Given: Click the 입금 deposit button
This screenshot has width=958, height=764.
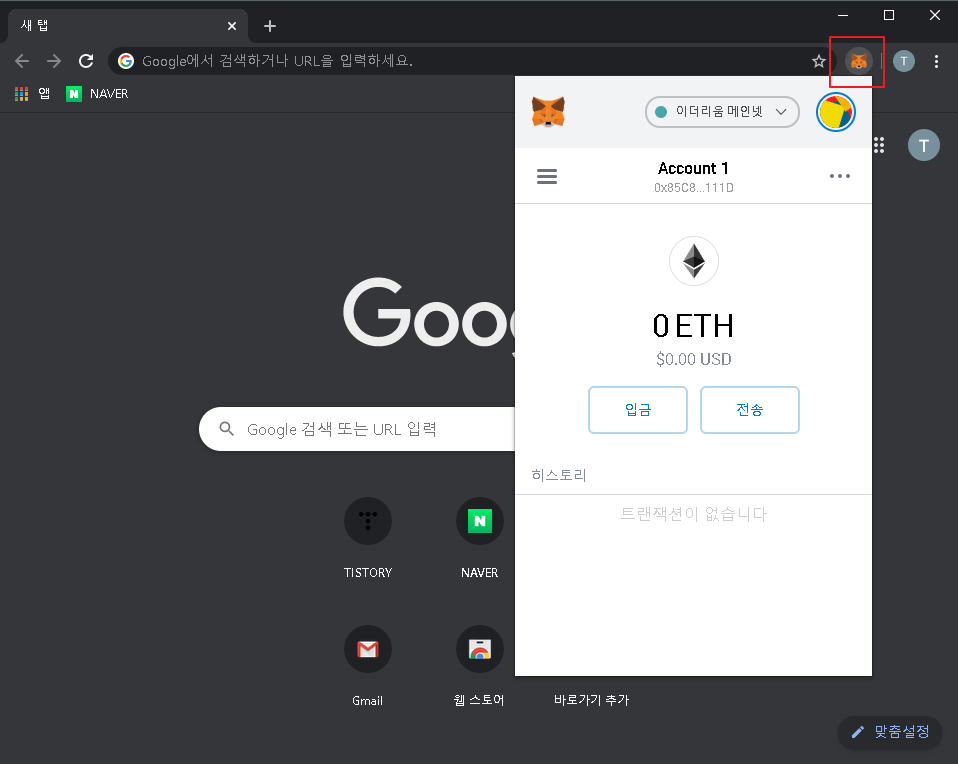Looking at the screenshot, I should (x=638, y=410).
